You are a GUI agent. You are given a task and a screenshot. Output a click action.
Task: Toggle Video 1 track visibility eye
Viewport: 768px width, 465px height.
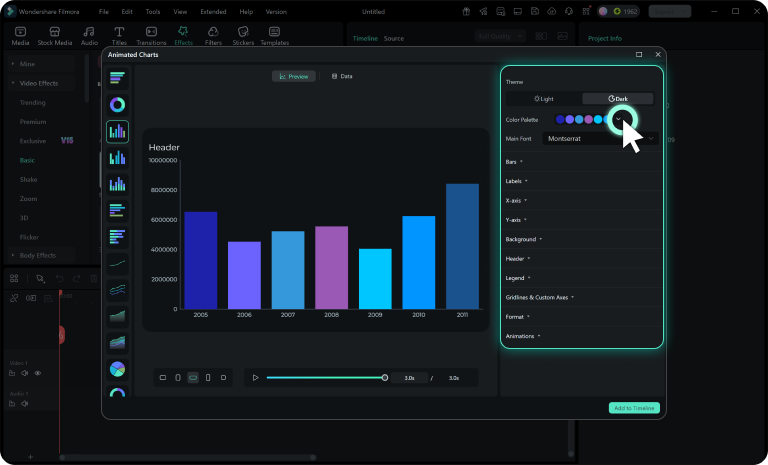(x=38, y=373)
